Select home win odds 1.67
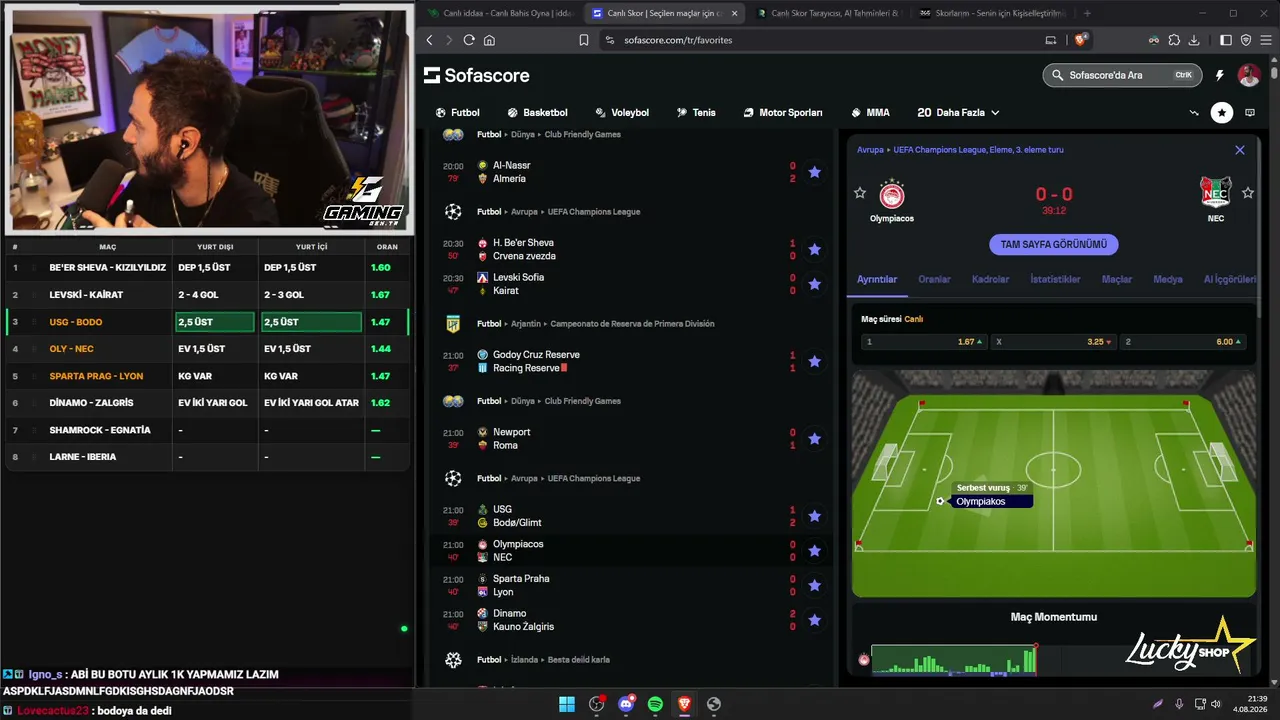Image resolution: width=1280 pixels, height=720 pixels. 924,342
